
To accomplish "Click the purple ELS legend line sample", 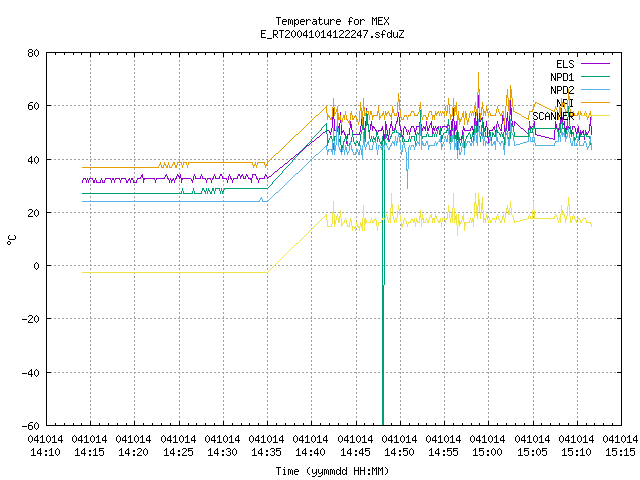I will point(596,64).
